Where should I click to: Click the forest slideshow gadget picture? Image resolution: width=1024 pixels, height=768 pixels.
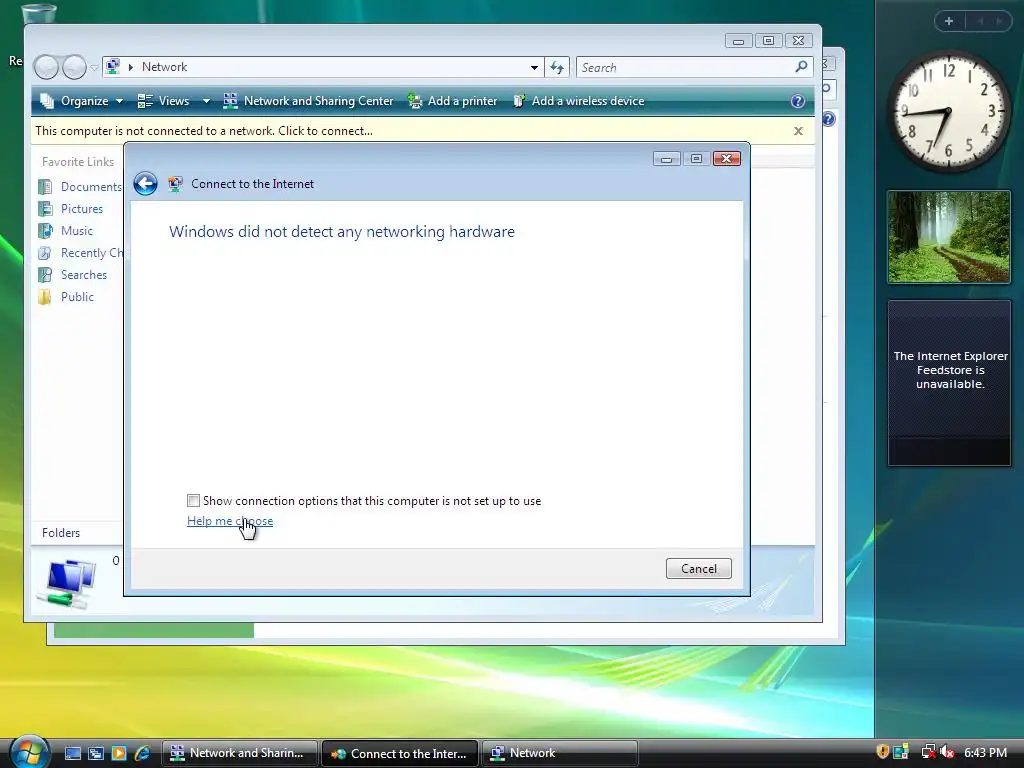coord(949,237)
